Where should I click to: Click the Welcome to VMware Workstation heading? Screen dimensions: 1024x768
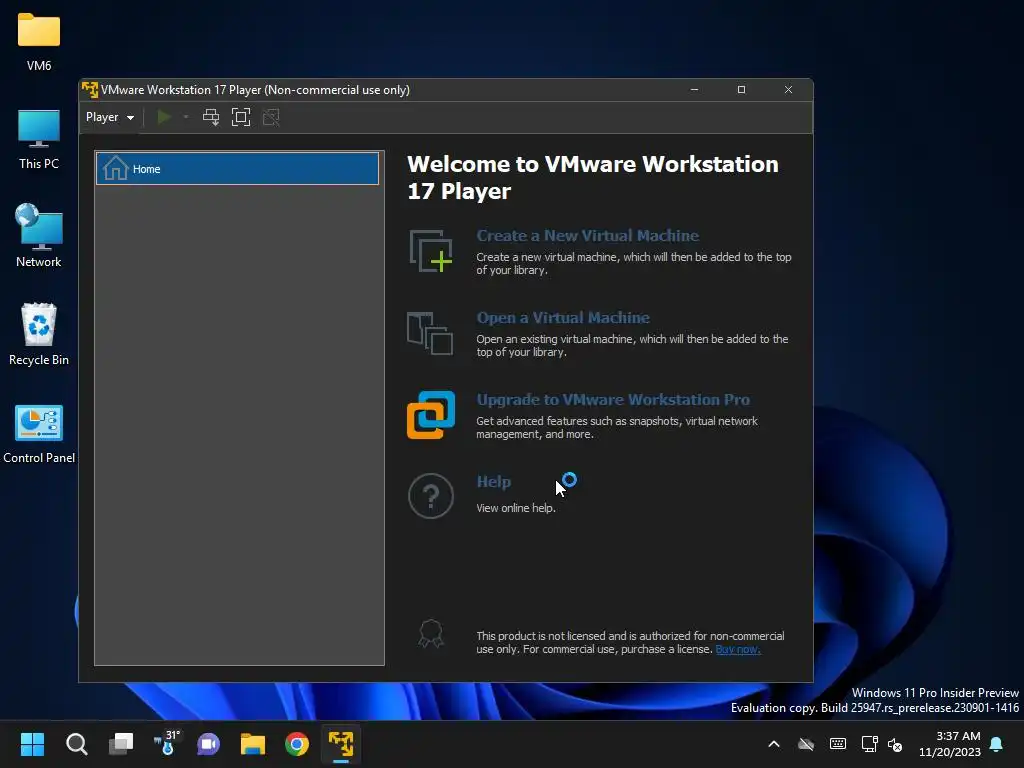[x=593, y=178]
